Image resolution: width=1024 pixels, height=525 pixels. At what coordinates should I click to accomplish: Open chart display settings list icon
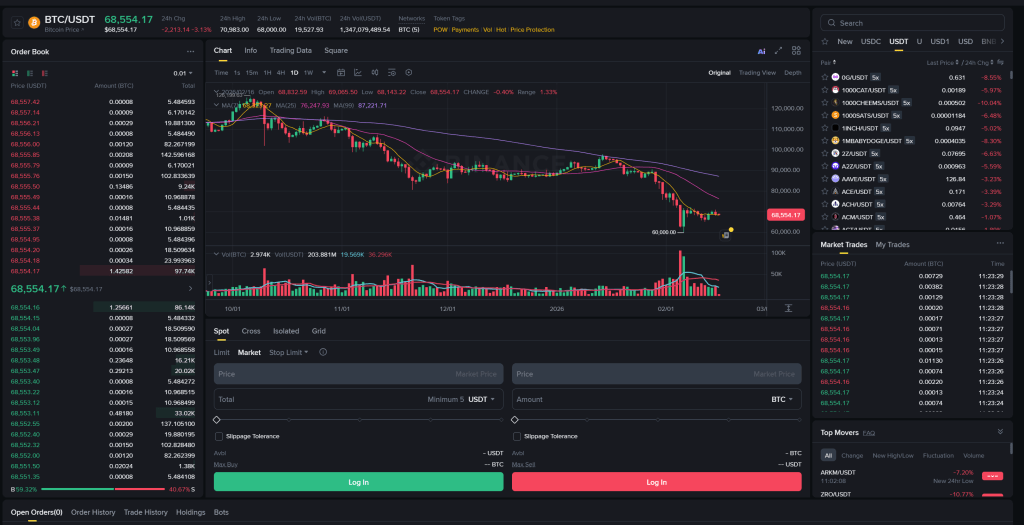pos(392,72)
